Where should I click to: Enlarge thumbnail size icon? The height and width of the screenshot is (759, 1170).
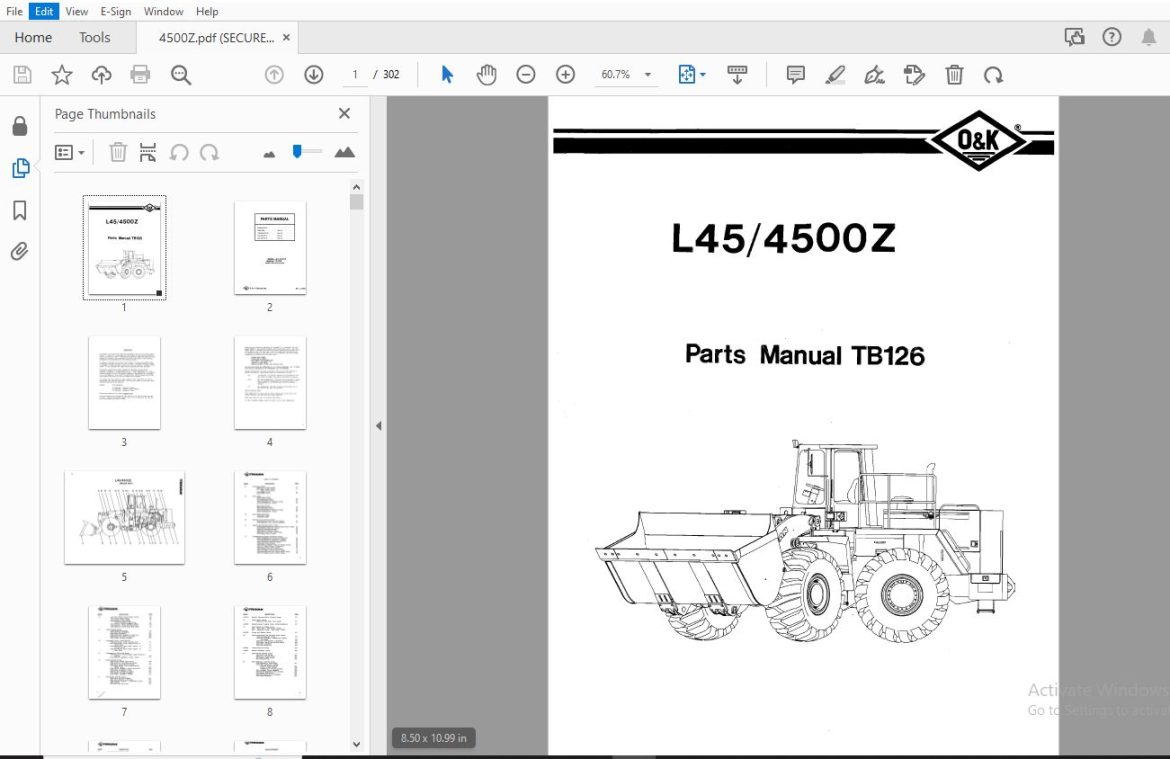click(x=344, y=152)
